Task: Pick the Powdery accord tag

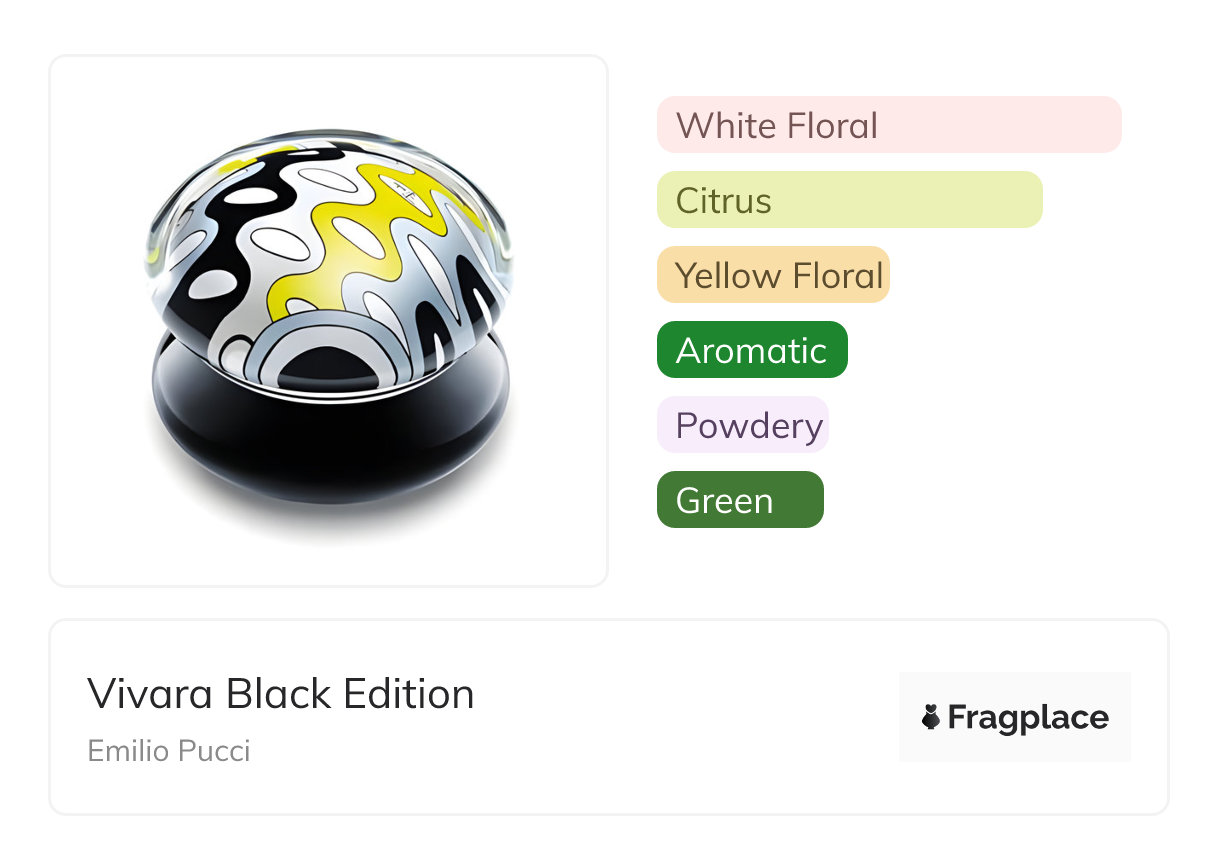Action: (742, 425)
